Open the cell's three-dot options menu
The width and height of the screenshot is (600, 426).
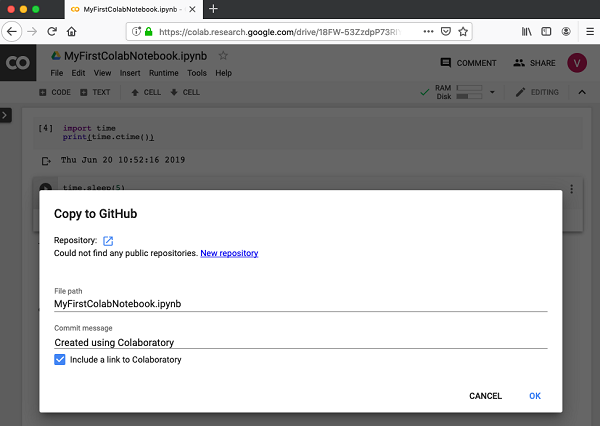(571, 189)
